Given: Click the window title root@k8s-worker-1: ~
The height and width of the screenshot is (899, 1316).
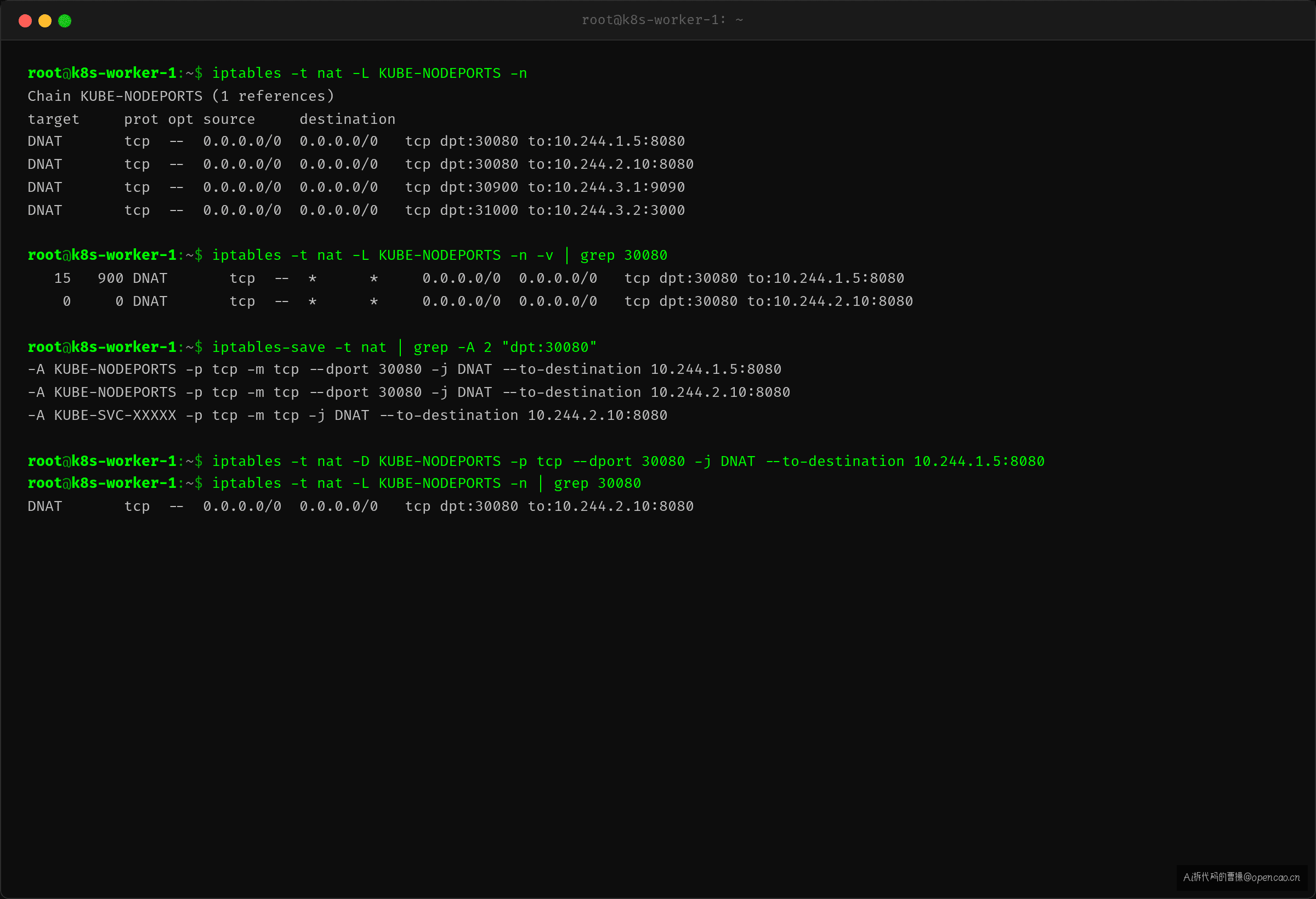Looking at the screenshot, I should pos(662,20).
